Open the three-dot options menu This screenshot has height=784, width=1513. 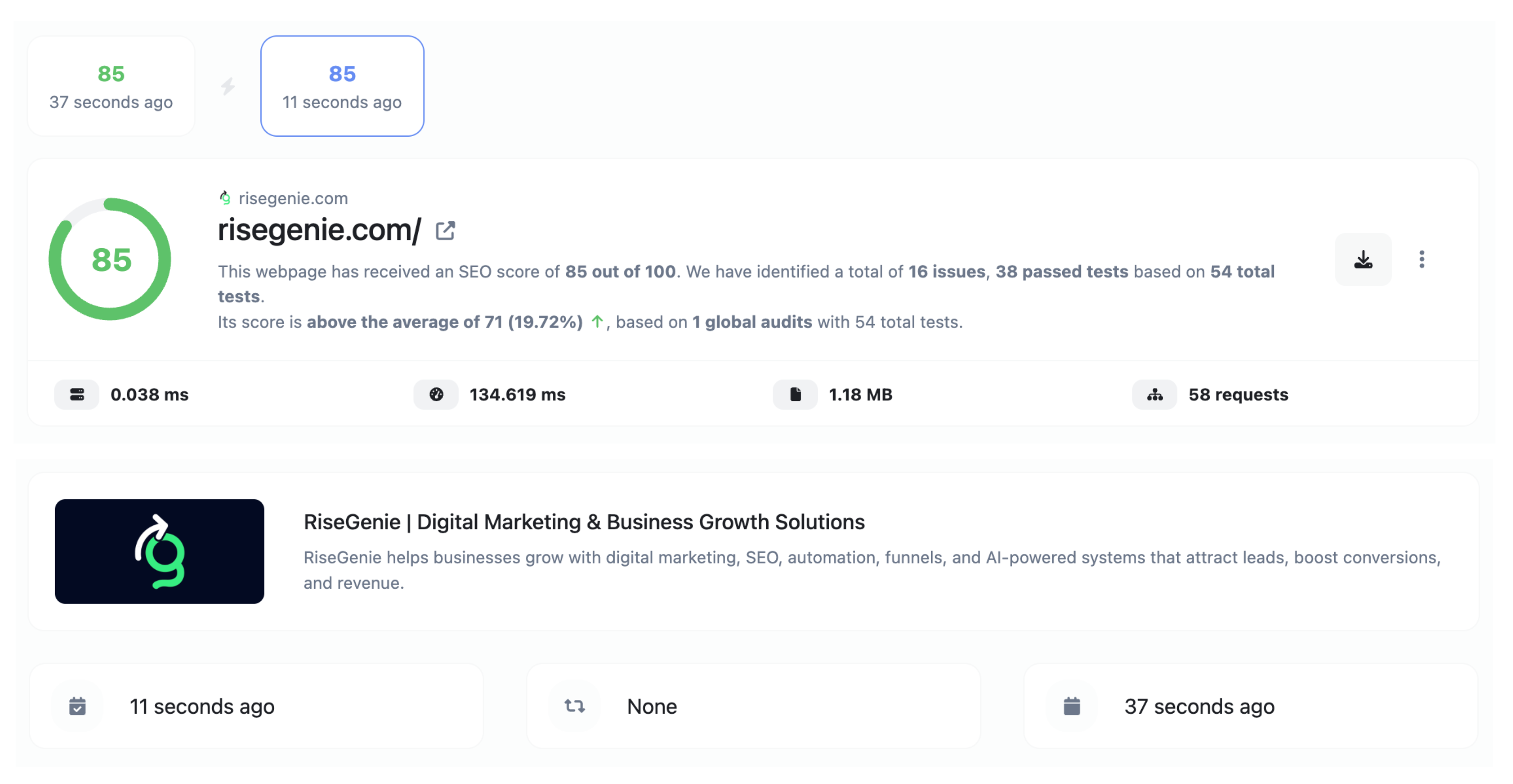tap(1422, 259)
